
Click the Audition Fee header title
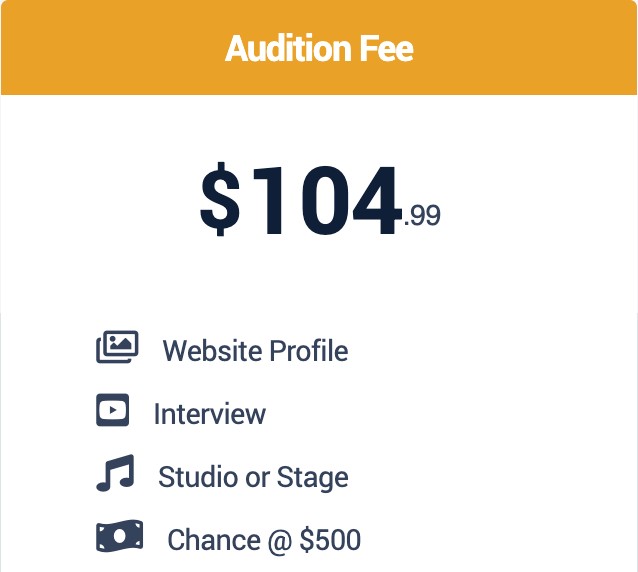[319, 48]
